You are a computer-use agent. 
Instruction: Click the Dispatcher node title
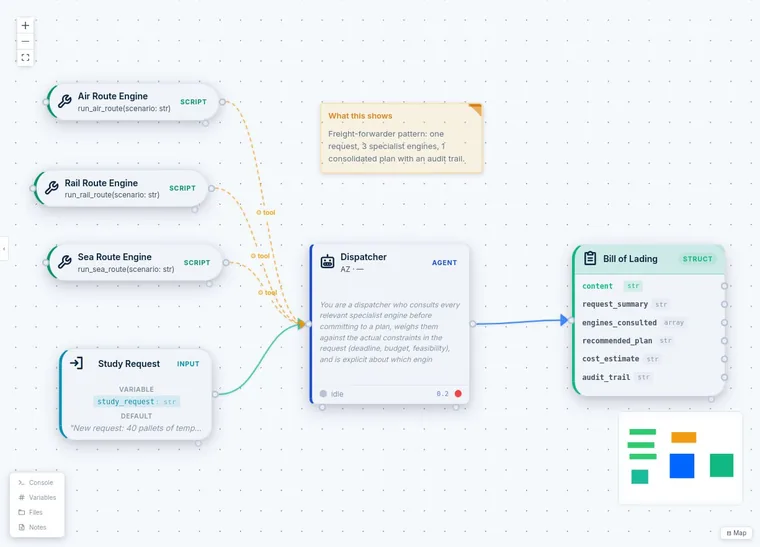coord(363,257)
